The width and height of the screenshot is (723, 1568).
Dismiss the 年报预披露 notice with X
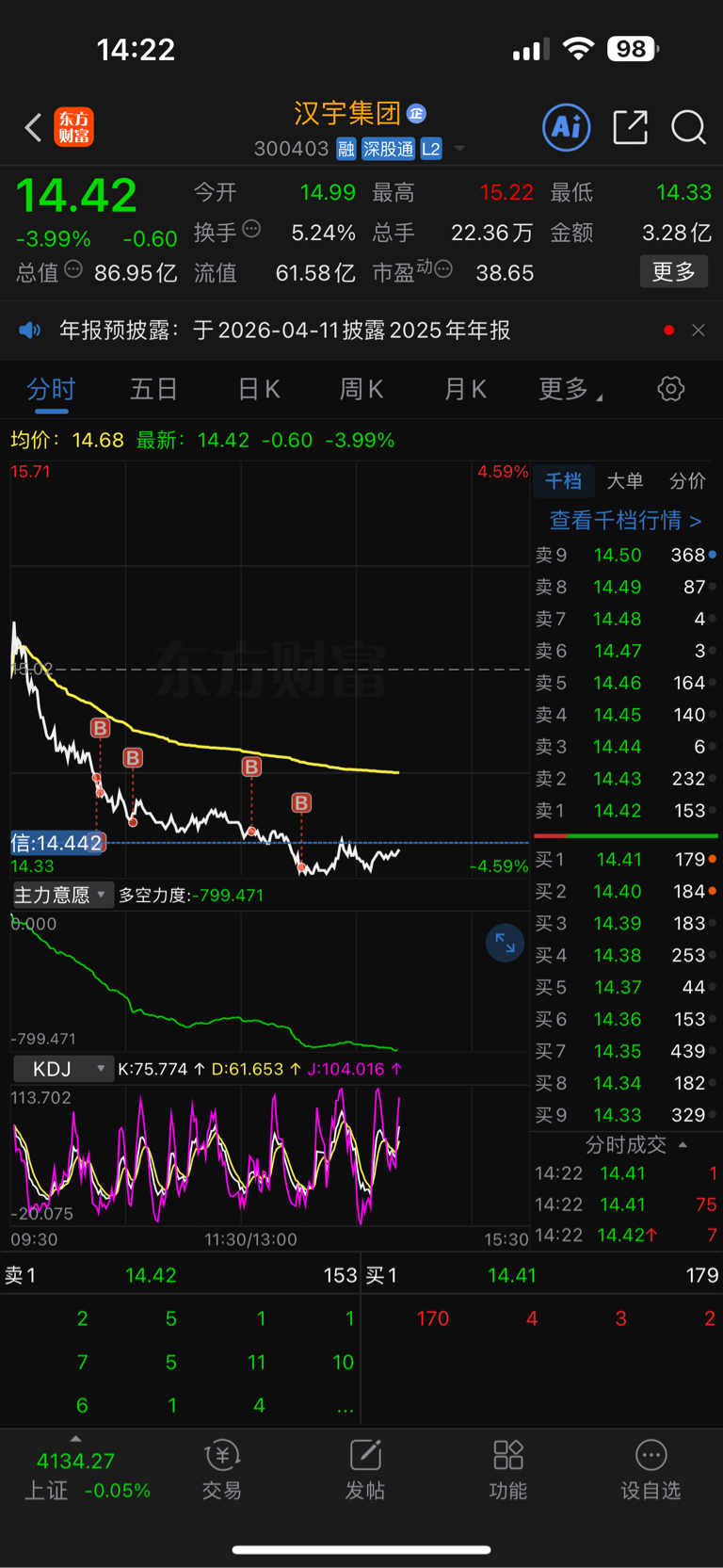click(698, 330)
